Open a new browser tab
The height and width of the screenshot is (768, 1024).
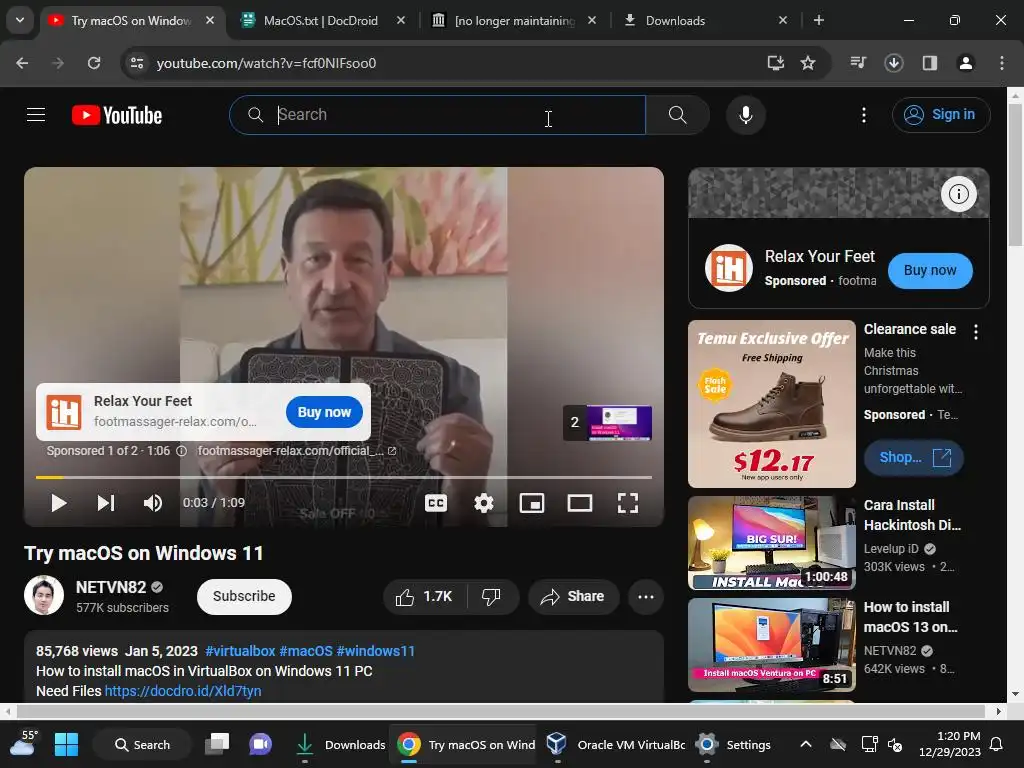click(x=818, y=20)
